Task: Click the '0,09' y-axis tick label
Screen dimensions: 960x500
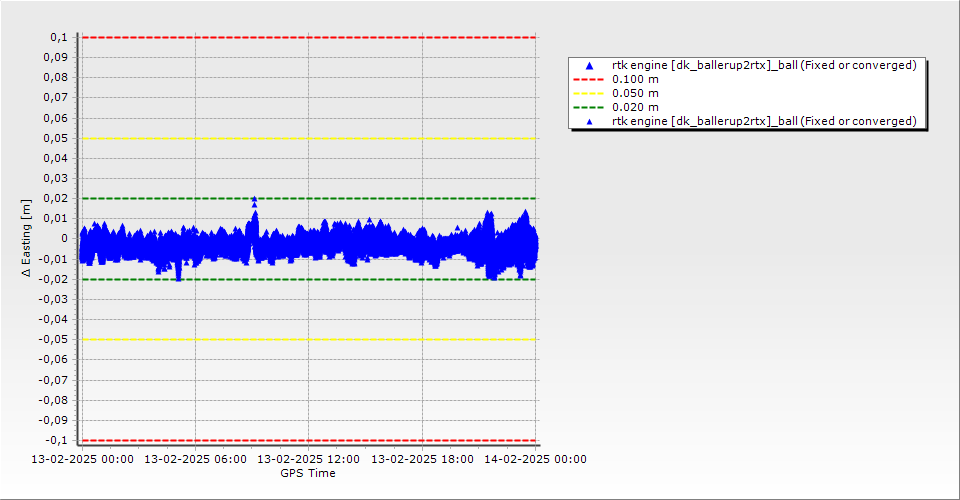Action: (x=56, y=58)
